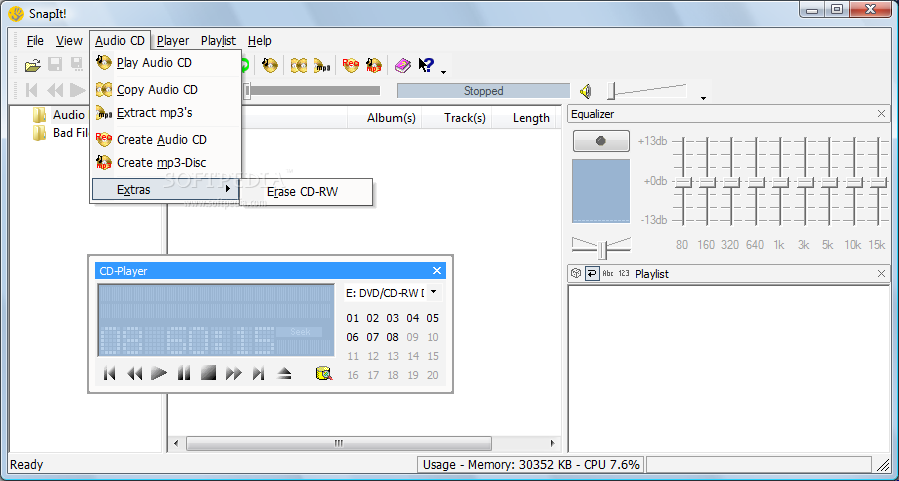The image size is (899, 481).
Task: Click the 1k equalizer slider handle
Action: tap(780, 182)
